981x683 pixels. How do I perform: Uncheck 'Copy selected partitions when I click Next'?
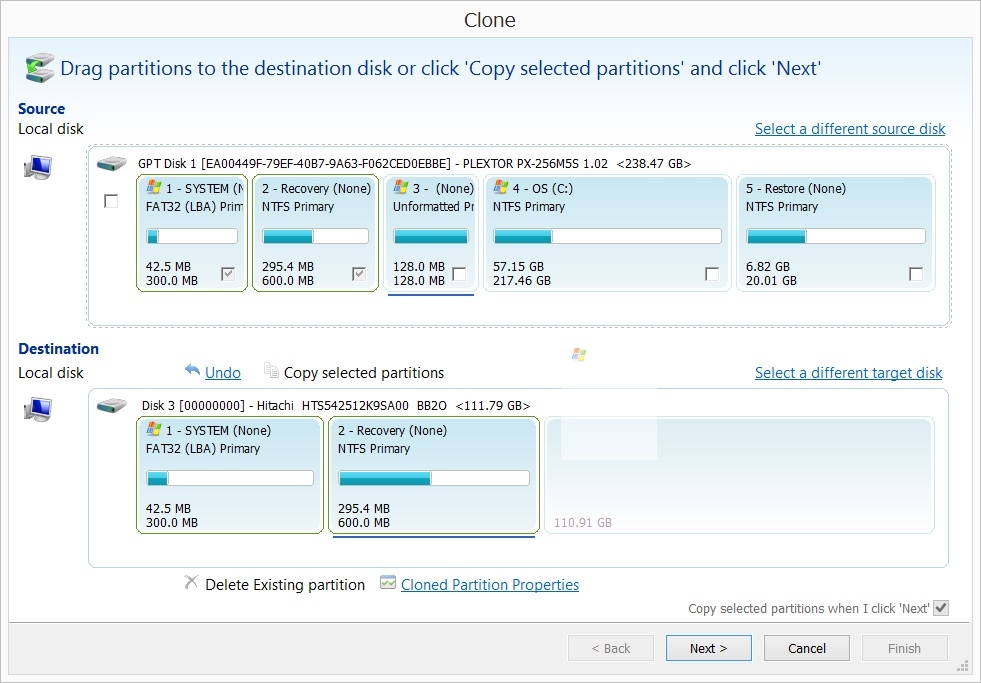[940, 608]
